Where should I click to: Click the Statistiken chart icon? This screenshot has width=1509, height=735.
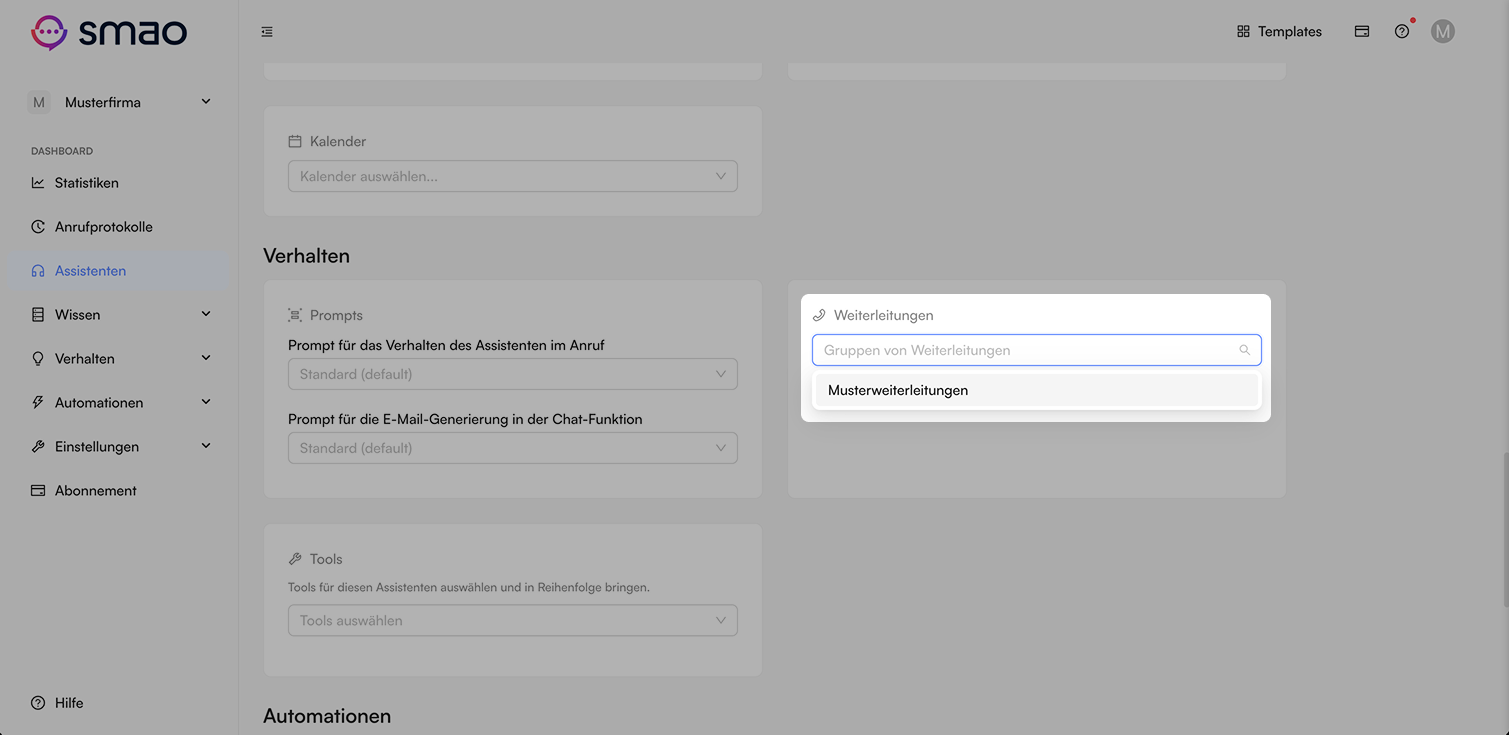[38, 183]
